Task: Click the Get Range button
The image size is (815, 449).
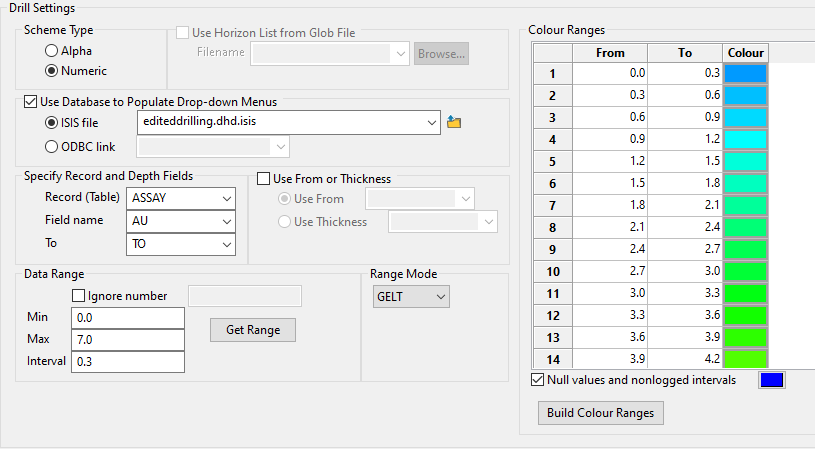Action: (x=253, y=330)
